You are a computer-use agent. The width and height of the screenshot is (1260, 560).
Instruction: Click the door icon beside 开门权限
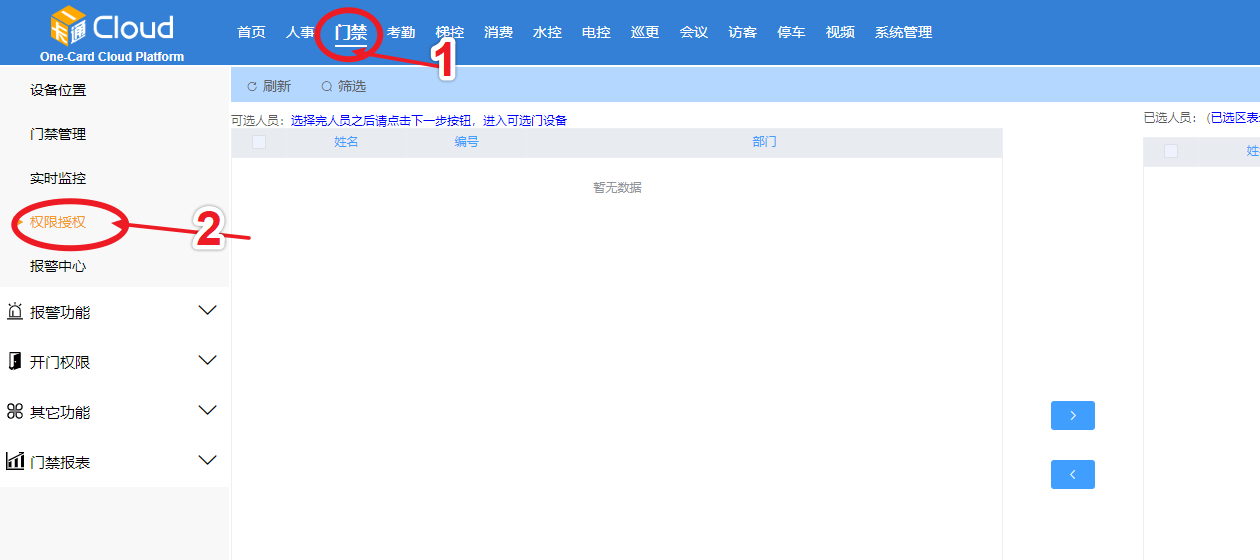pyautogui.click(x=15, y=362)
